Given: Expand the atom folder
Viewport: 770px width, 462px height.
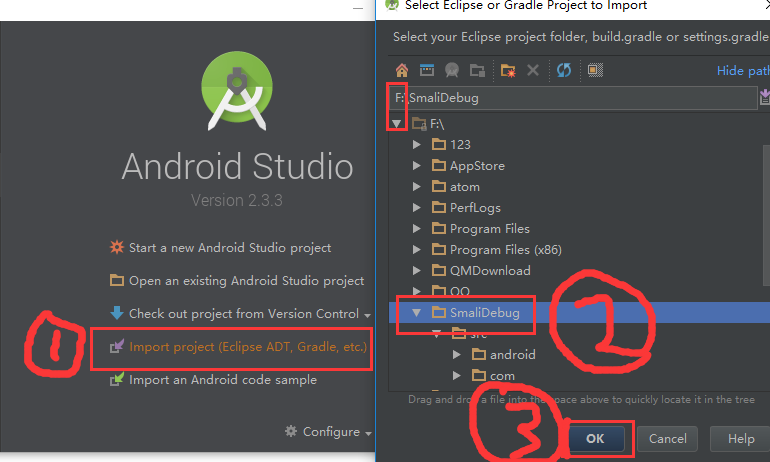Looking at the screenshot, I should [416, 187].
